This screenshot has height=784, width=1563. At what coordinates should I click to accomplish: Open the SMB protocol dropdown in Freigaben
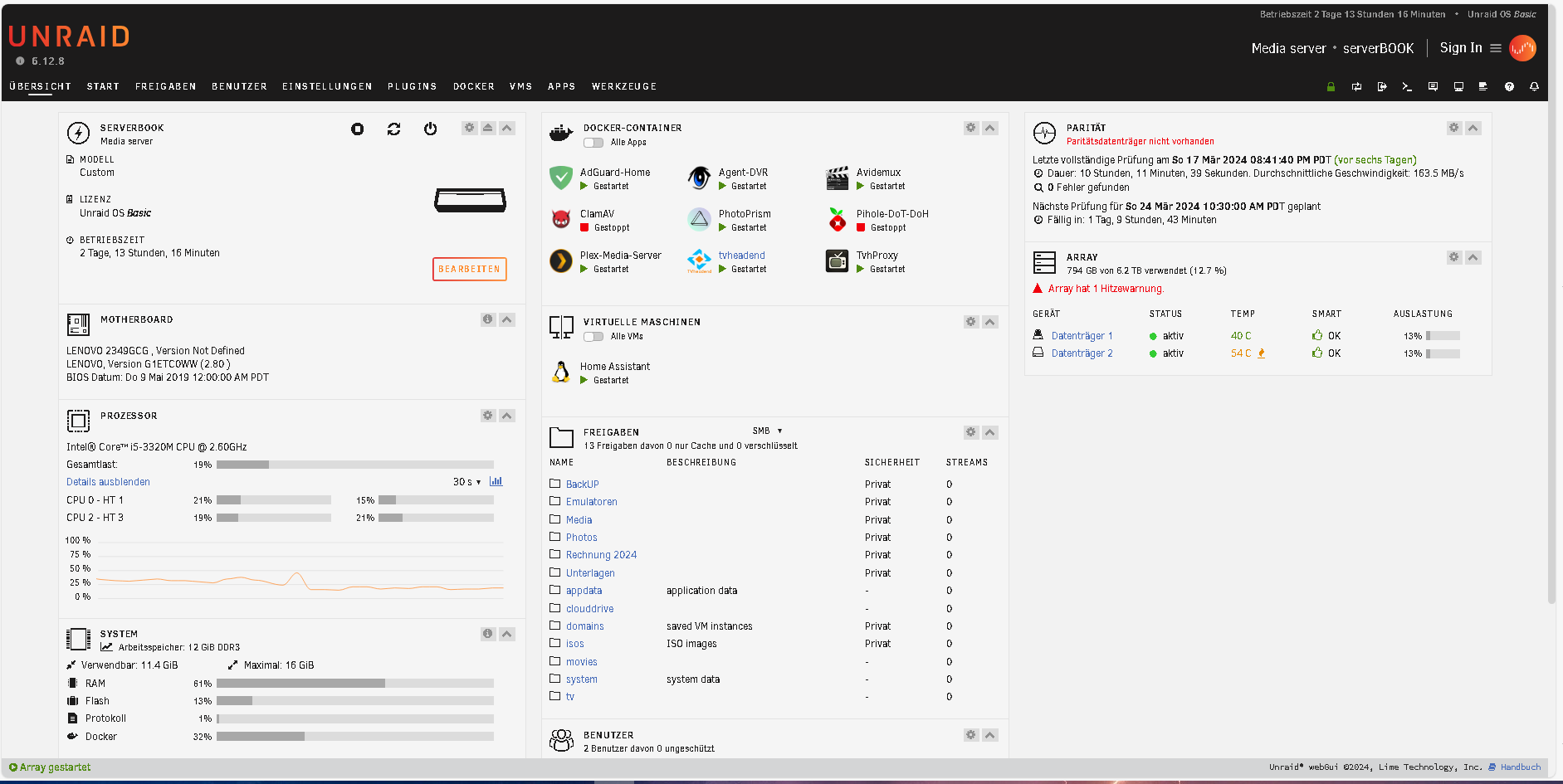[x=767, y=431]
